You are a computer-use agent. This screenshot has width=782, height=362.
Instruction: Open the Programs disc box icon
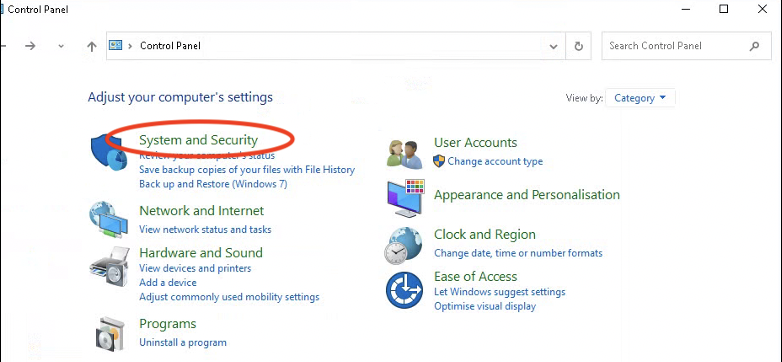point(109,334)
